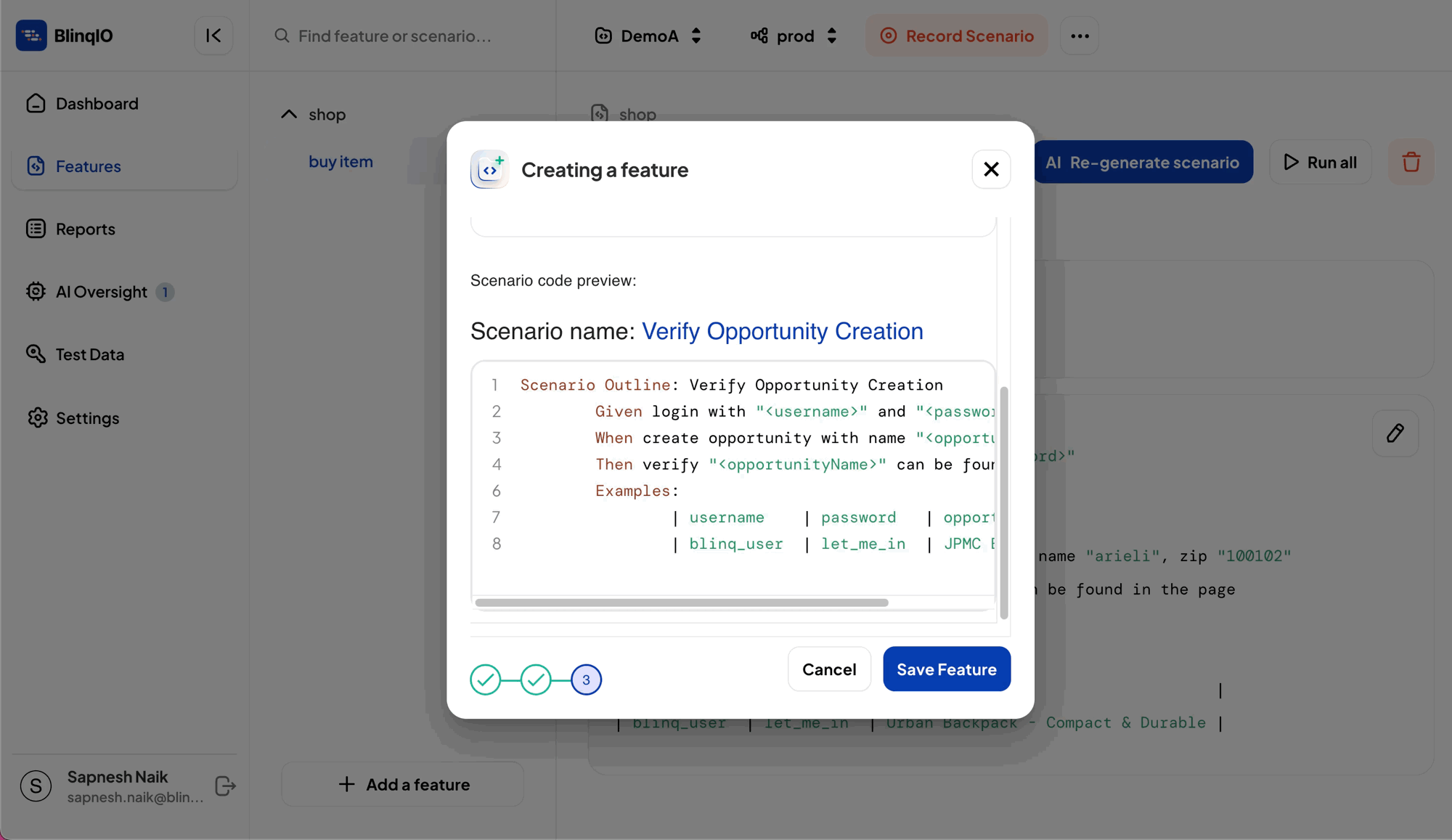Close the Creating a feature dialog
The height and width of the screenshot is (840, 1452).
pos(991,169)
